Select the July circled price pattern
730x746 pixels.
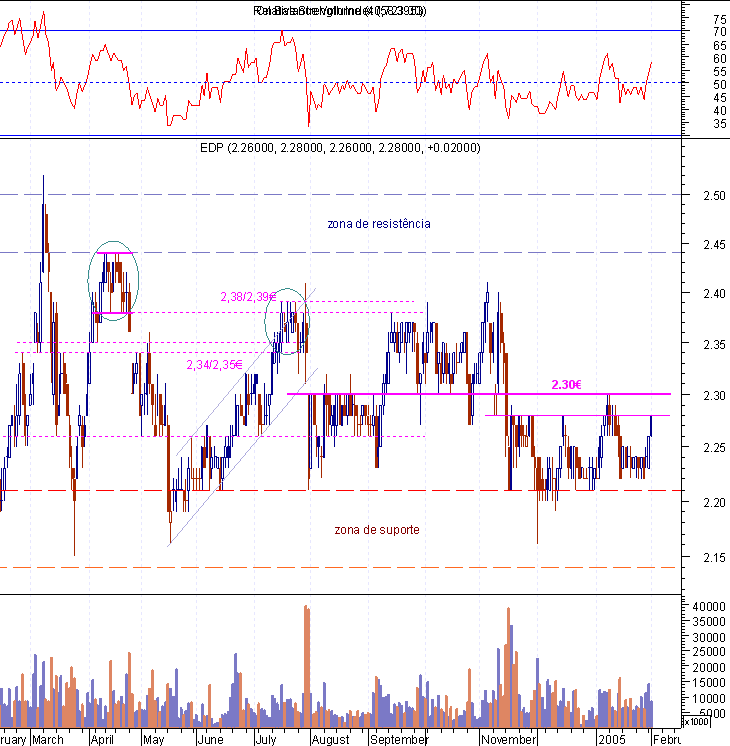click(x=287, y=321)
